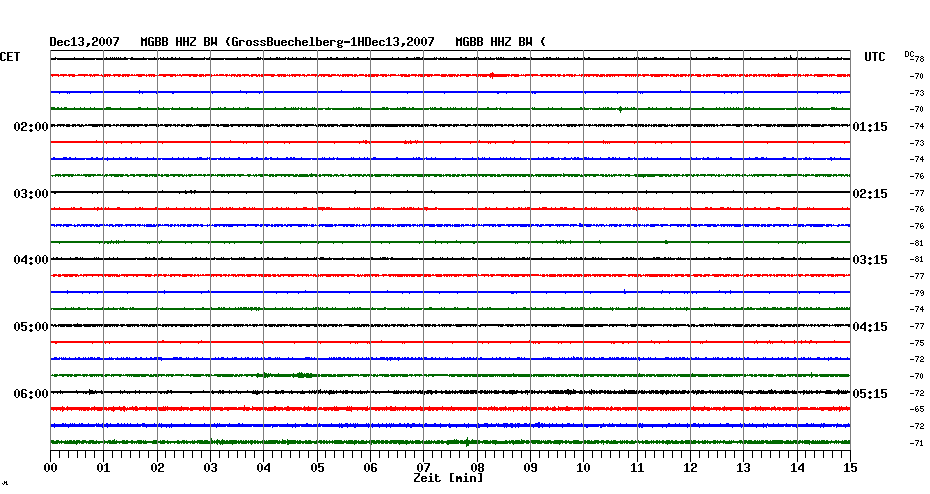Select the 03:00 CET time label
The height and width of the screenshot is (494, 930).
[x=31, y=194]
